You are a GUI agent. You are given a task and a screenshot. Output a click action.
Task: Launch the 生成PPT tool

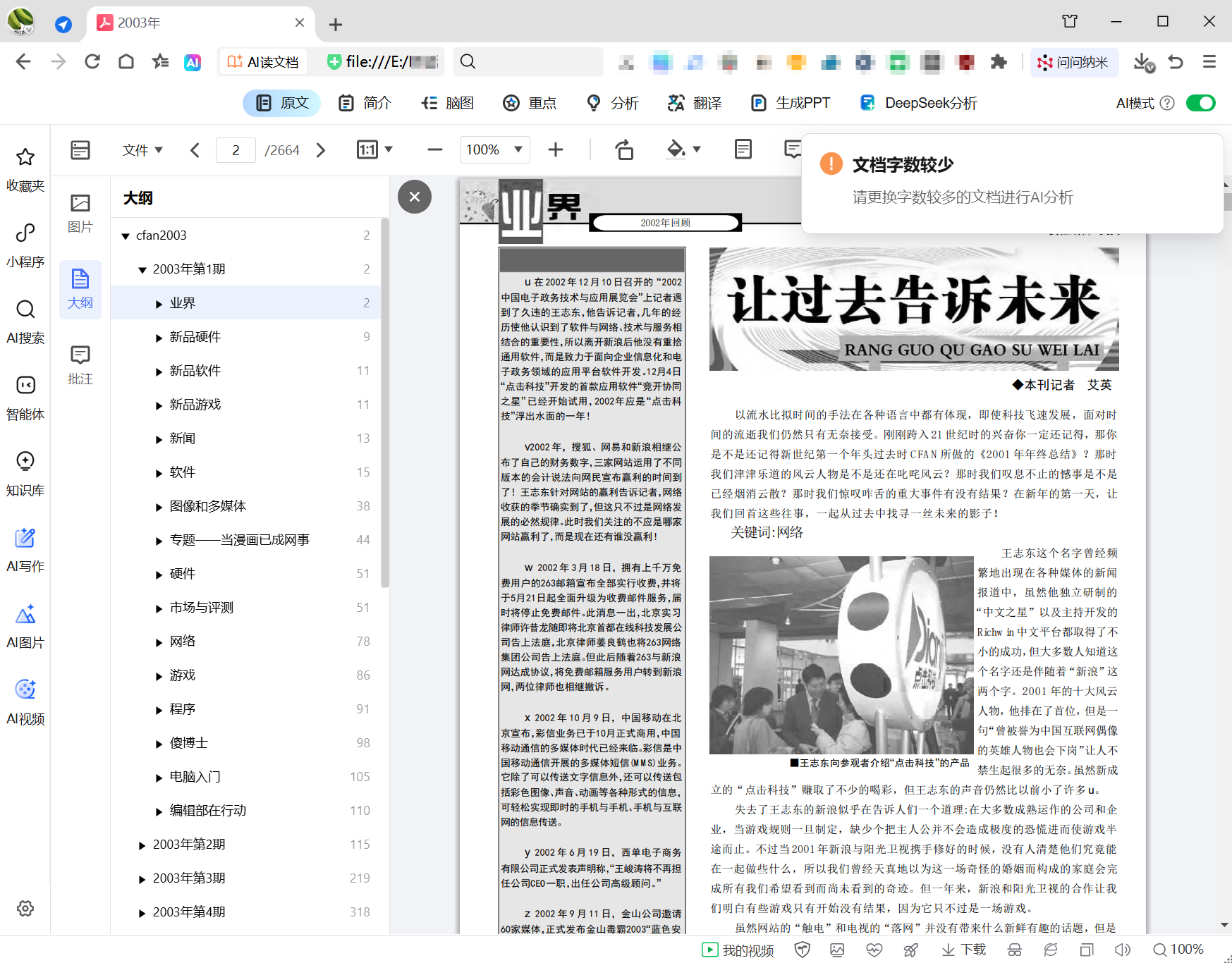pos(791,103)
